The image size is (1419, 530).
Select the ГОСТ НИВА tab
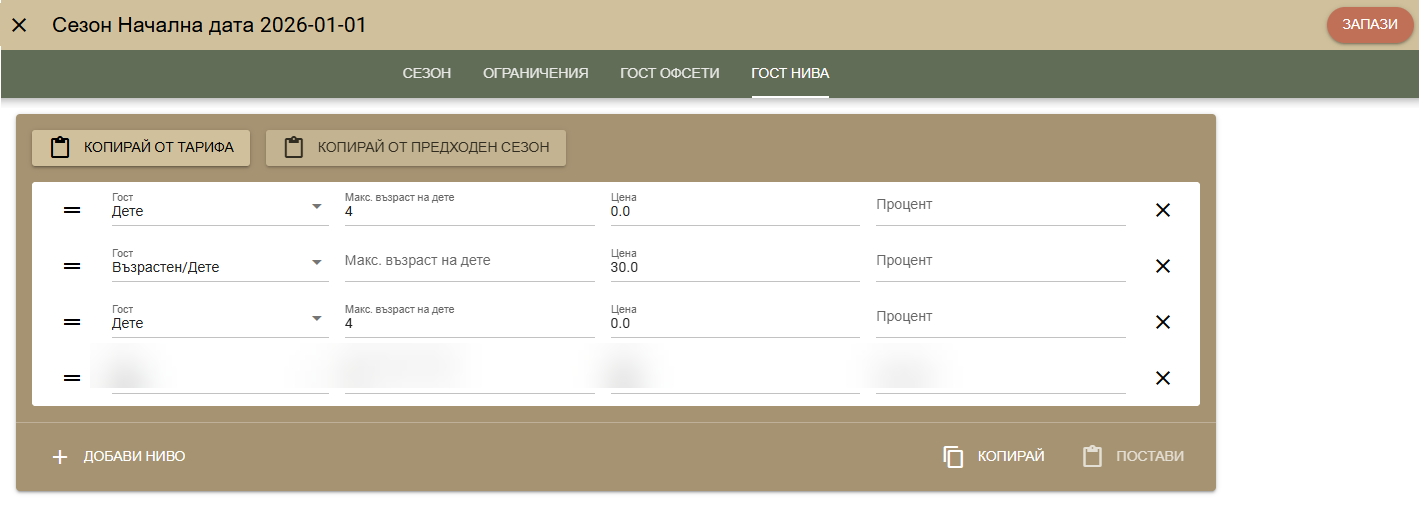click(790, 73)
